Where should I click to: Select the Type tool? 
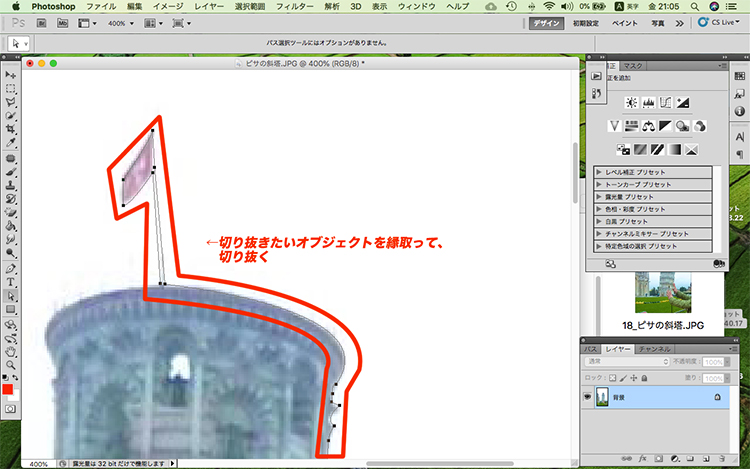[11, 282]
